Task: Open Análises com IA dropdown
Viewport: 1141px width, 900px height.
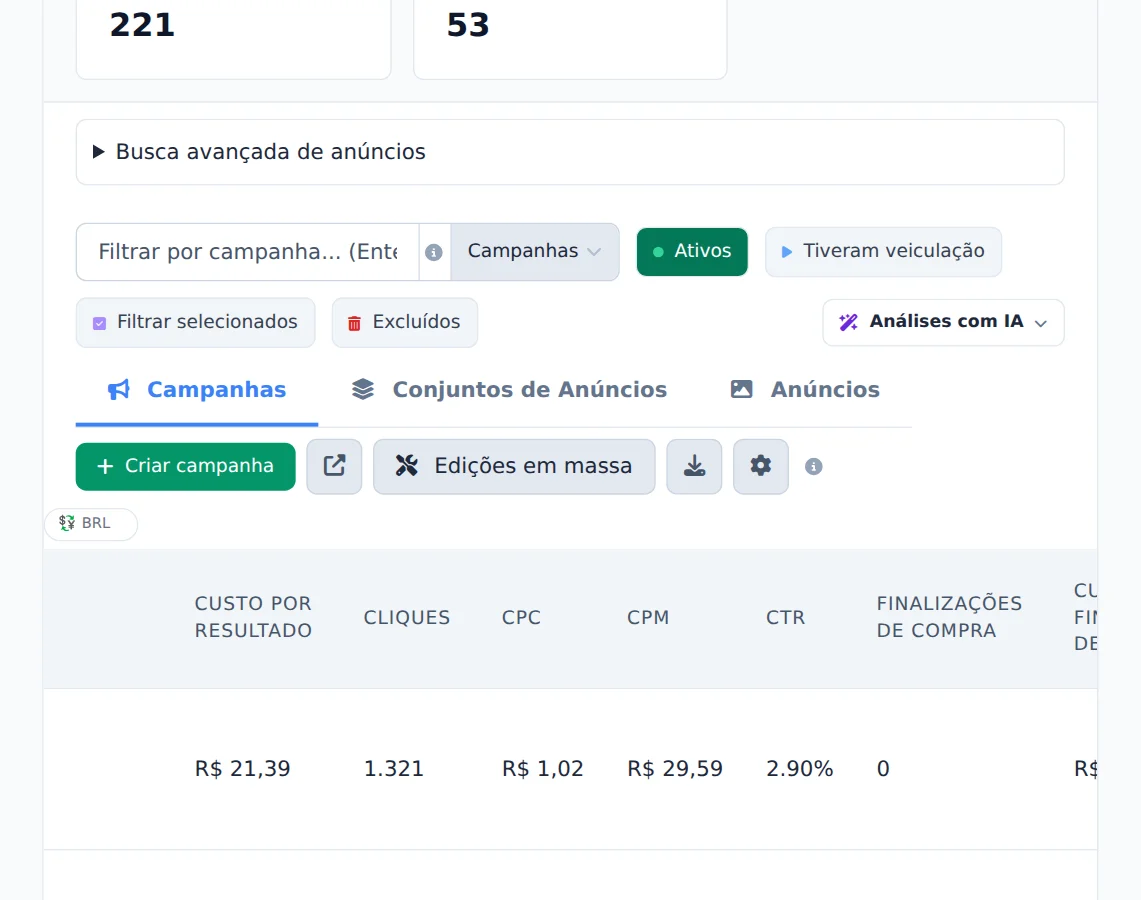Action: 943,322
